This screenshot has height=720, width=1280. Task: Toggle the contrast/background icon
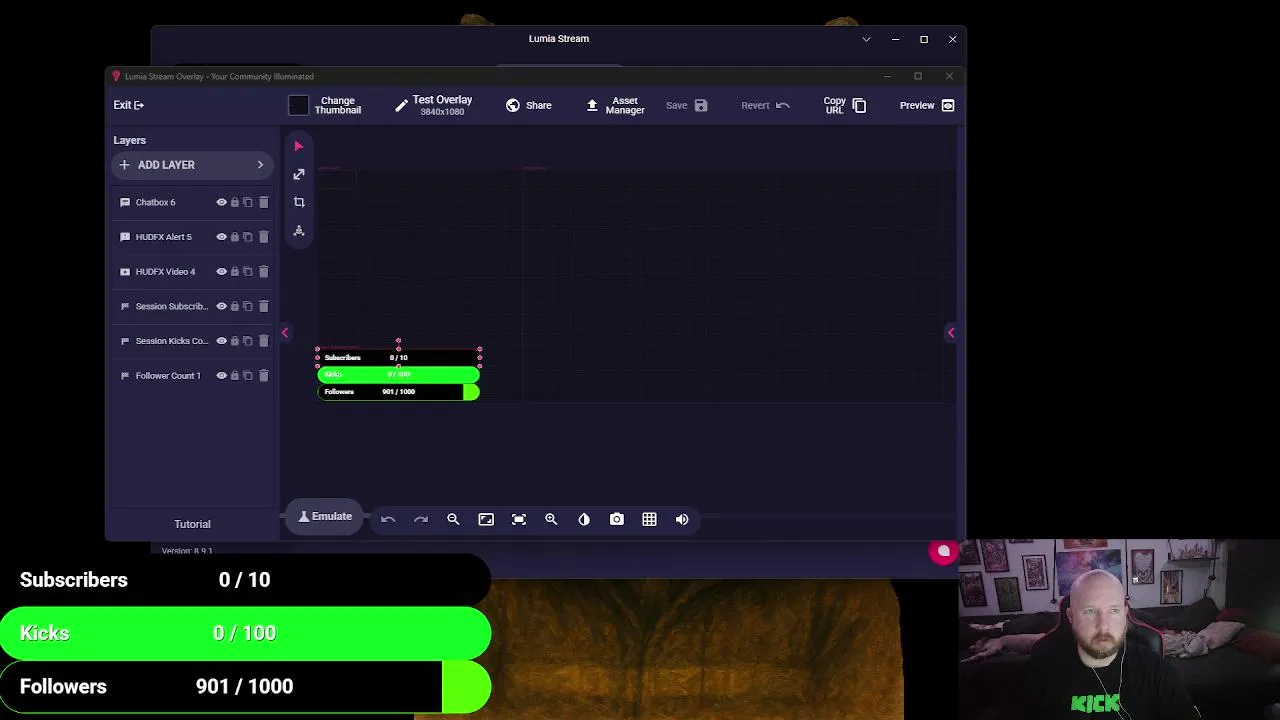584,519
